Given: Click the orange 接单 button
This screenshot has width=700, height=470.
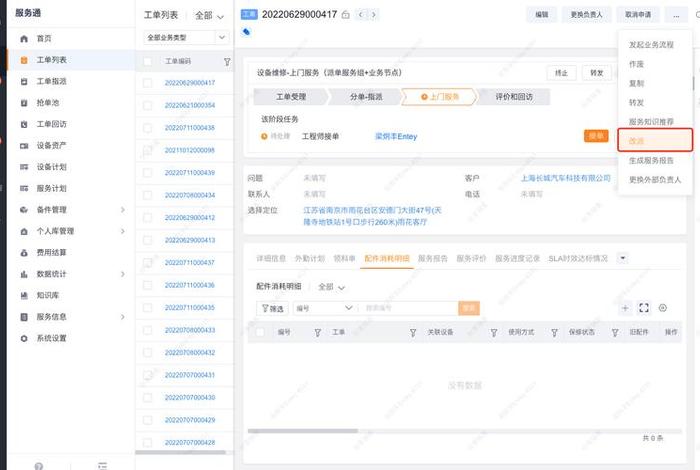Looking at the screenshot, I should tap(596, 136).
